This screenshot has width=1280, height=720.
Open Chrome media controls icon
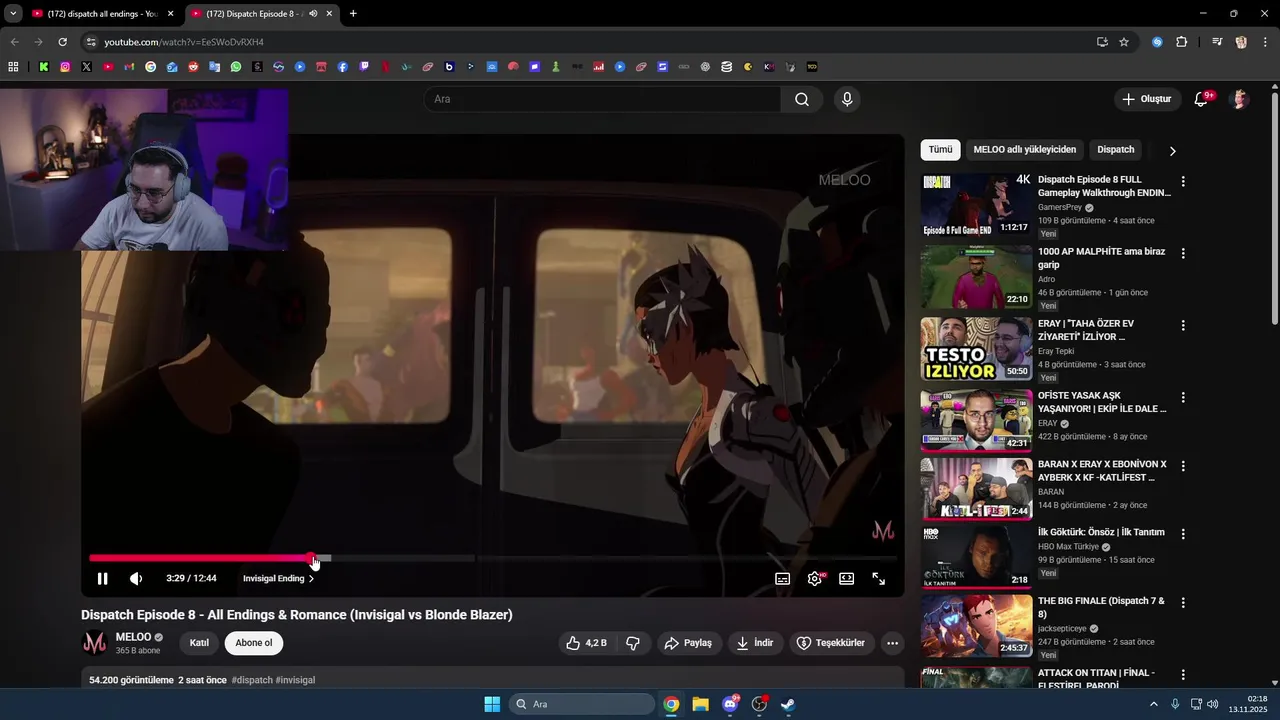point(1217,42)
